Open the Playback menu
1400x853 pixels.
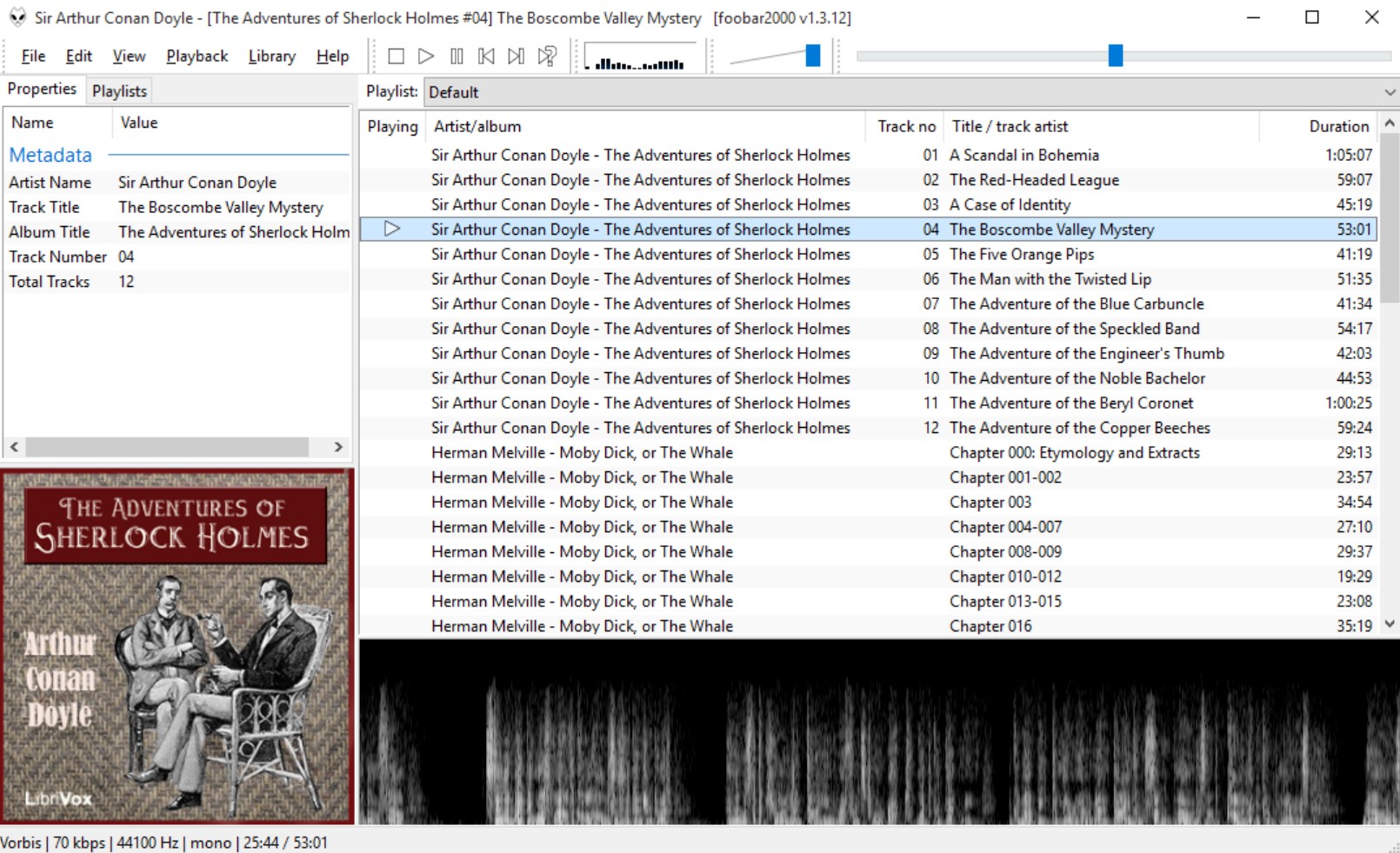(197, 56)
